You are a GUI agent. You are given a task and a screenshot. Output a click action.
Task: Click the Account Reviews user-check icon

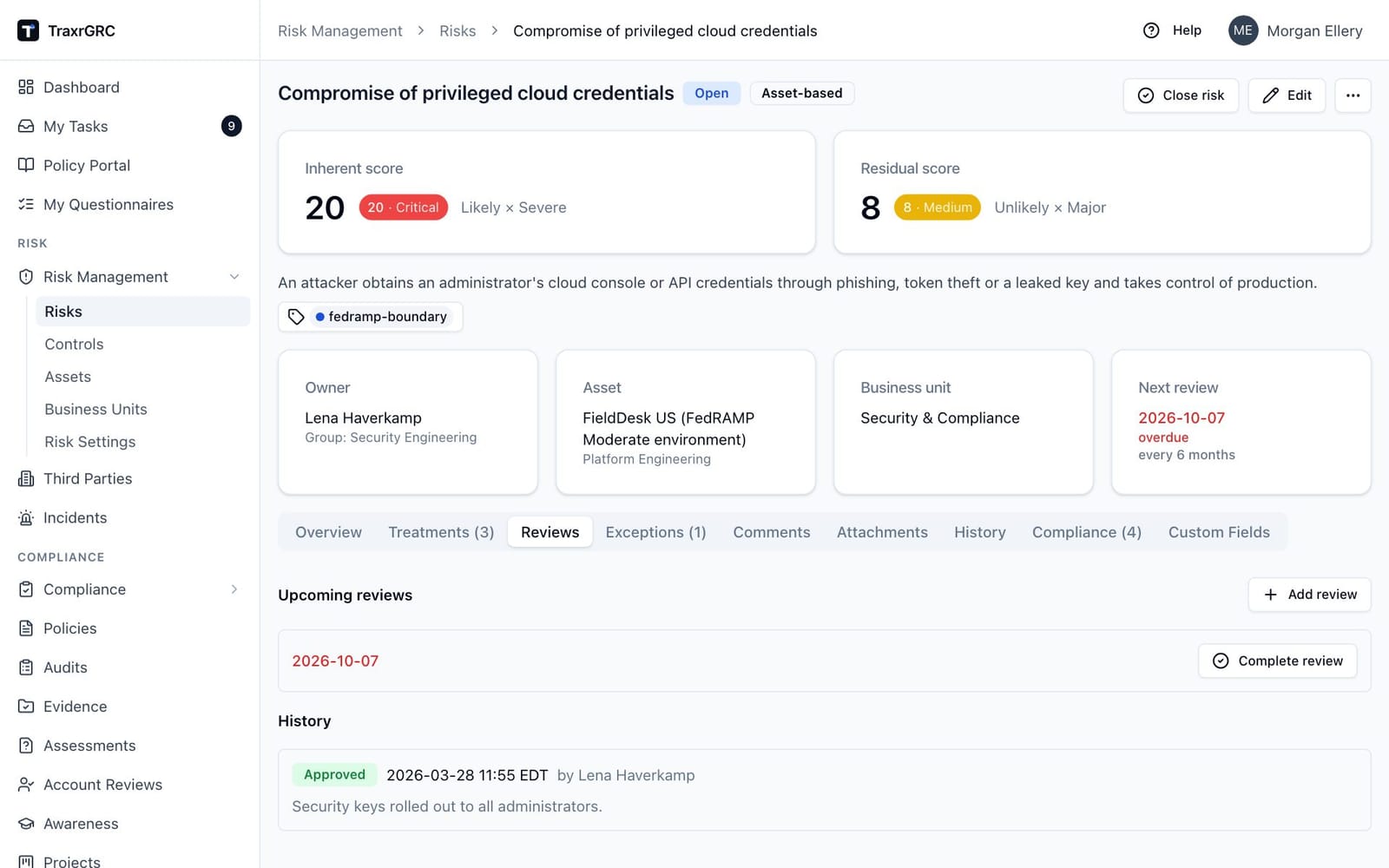tap(26, 785)
